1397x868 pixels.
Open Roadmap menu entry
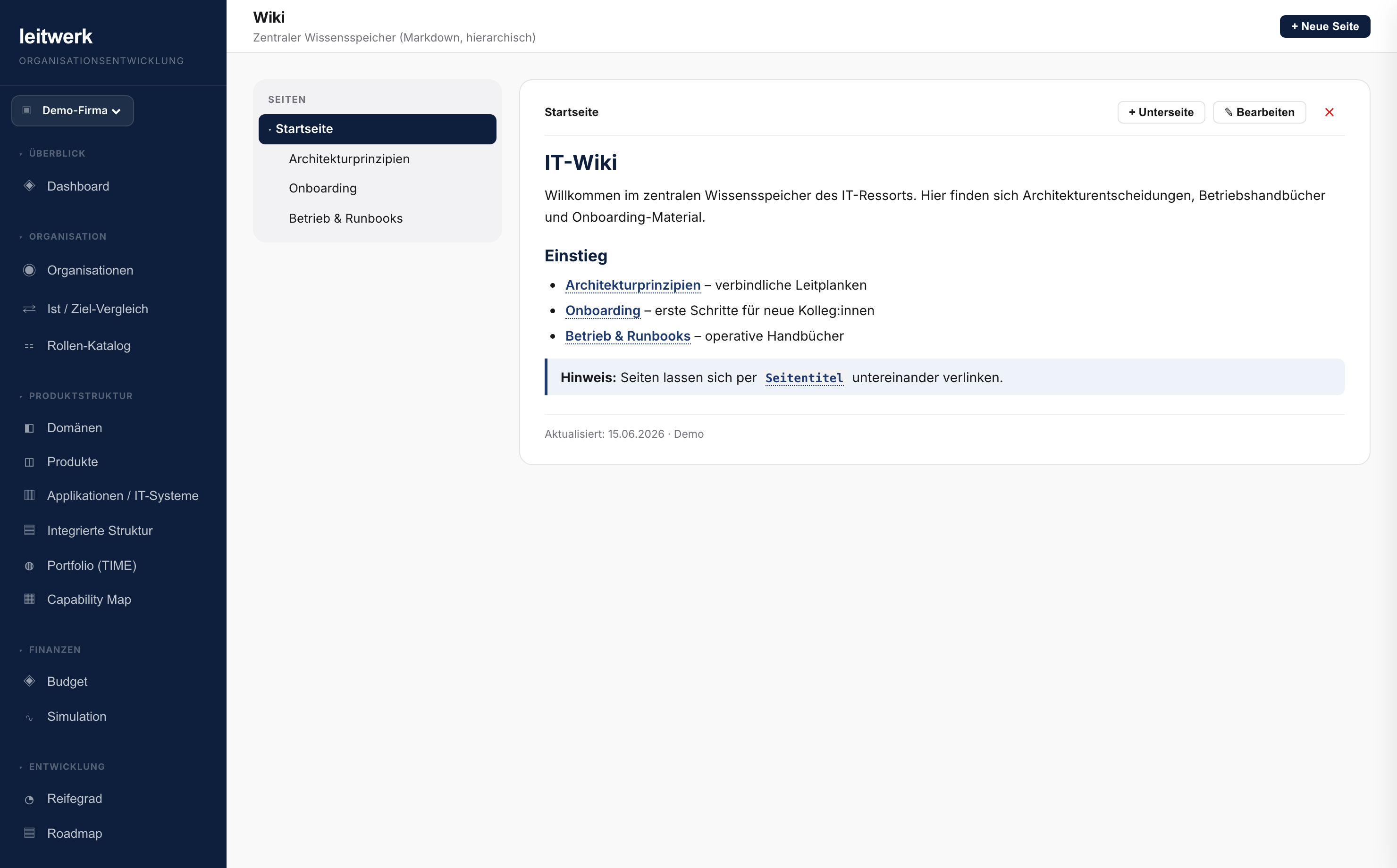click(75, 834)
